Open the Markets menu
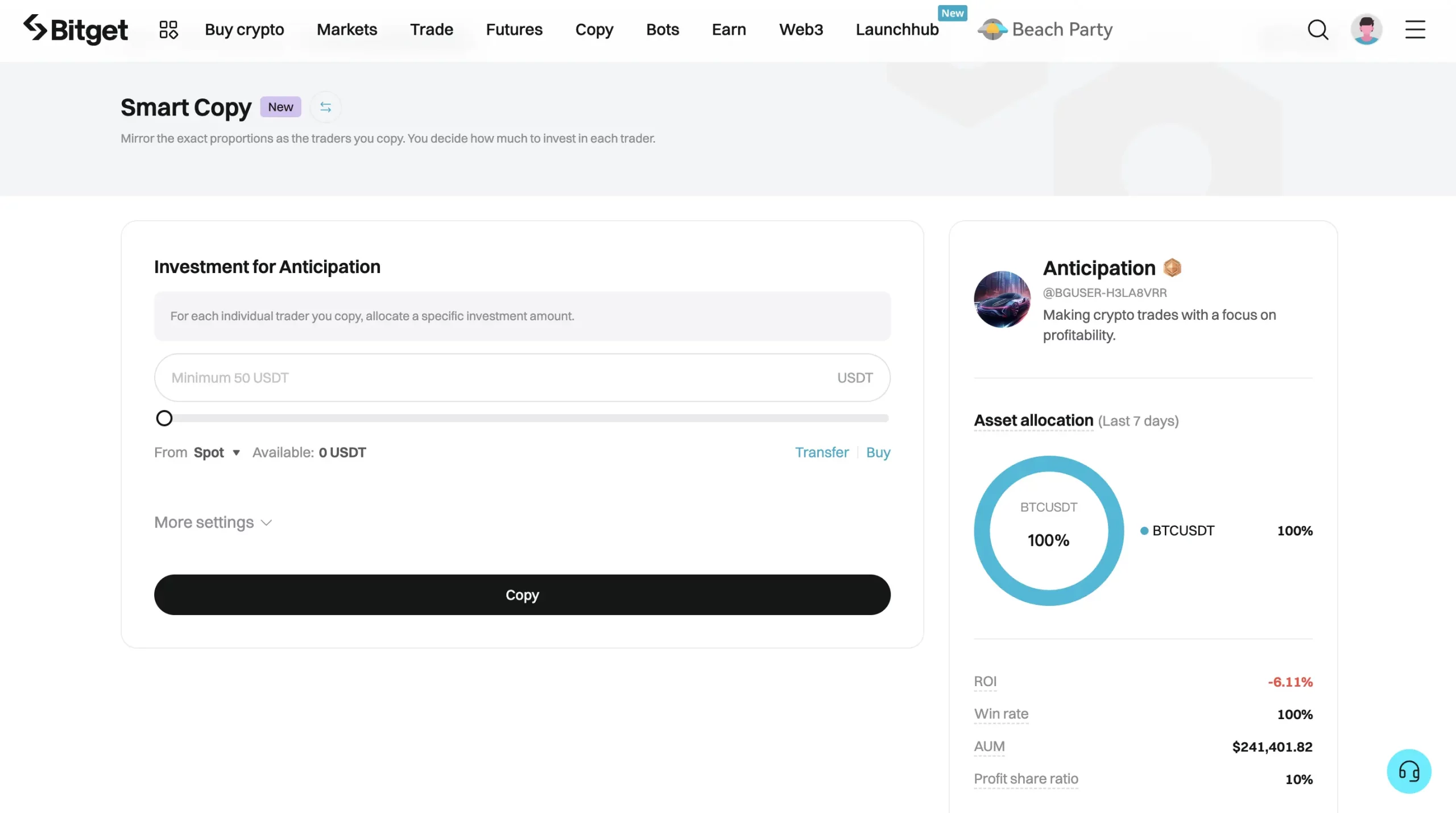The image size is (1456, 813). pyautogui.click(x=347, y=30)
